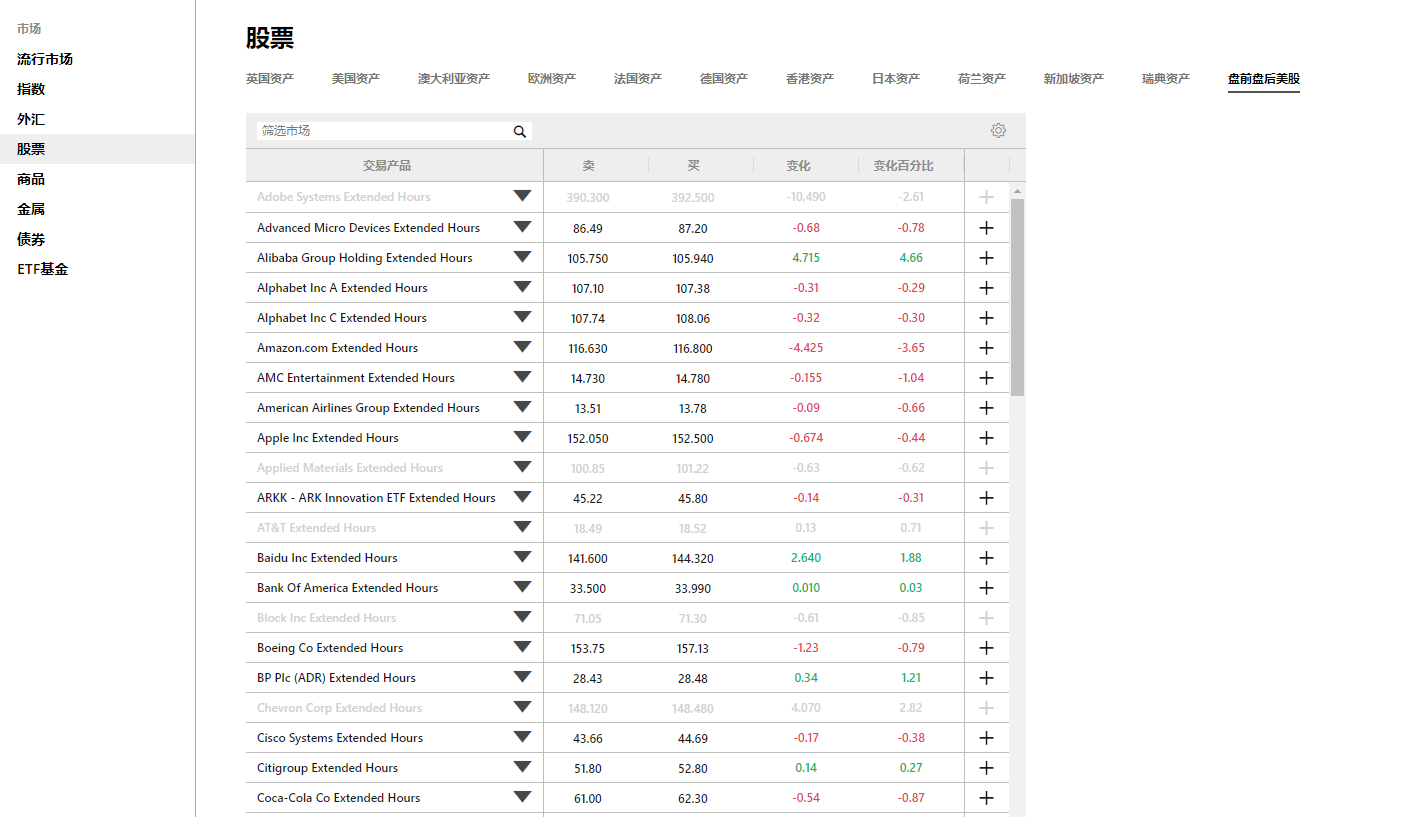
Task: Switch to the 美国资产 tab
Action: pos(356,79)
